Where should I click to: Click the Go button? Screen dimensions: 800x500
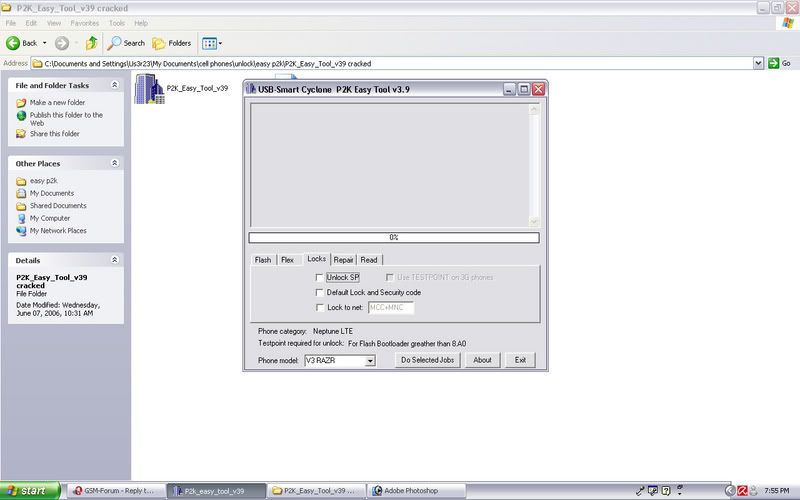779,63
